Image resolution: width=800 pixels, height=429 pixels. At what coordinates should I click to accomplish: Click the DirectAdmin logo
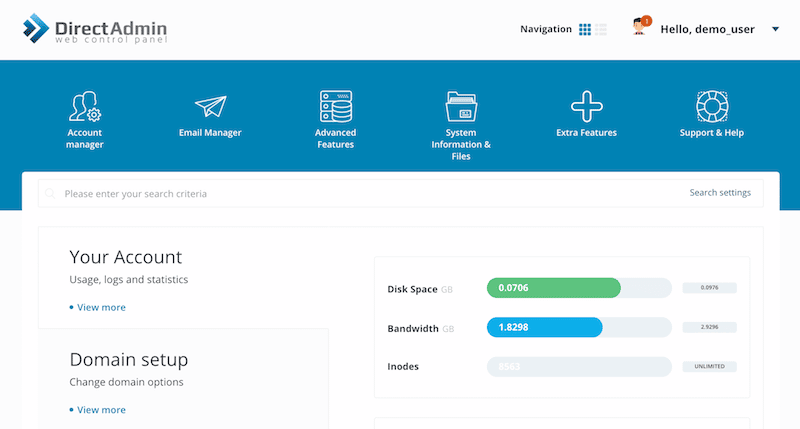pyautogui.click(x=95, y=29)
